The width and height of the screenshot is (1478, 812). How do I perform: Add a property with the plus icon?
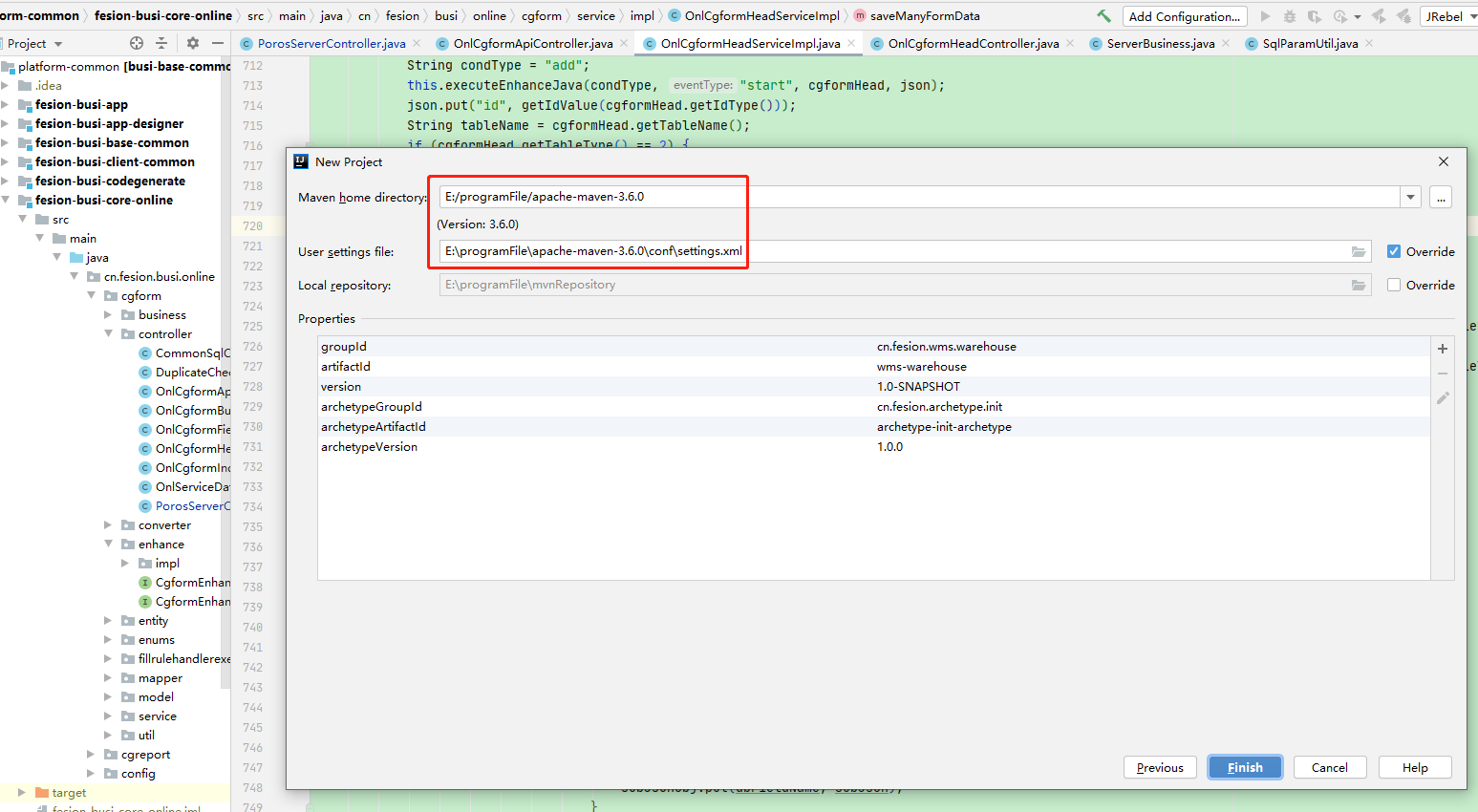pyautogui.click(x=1443, y=349)
